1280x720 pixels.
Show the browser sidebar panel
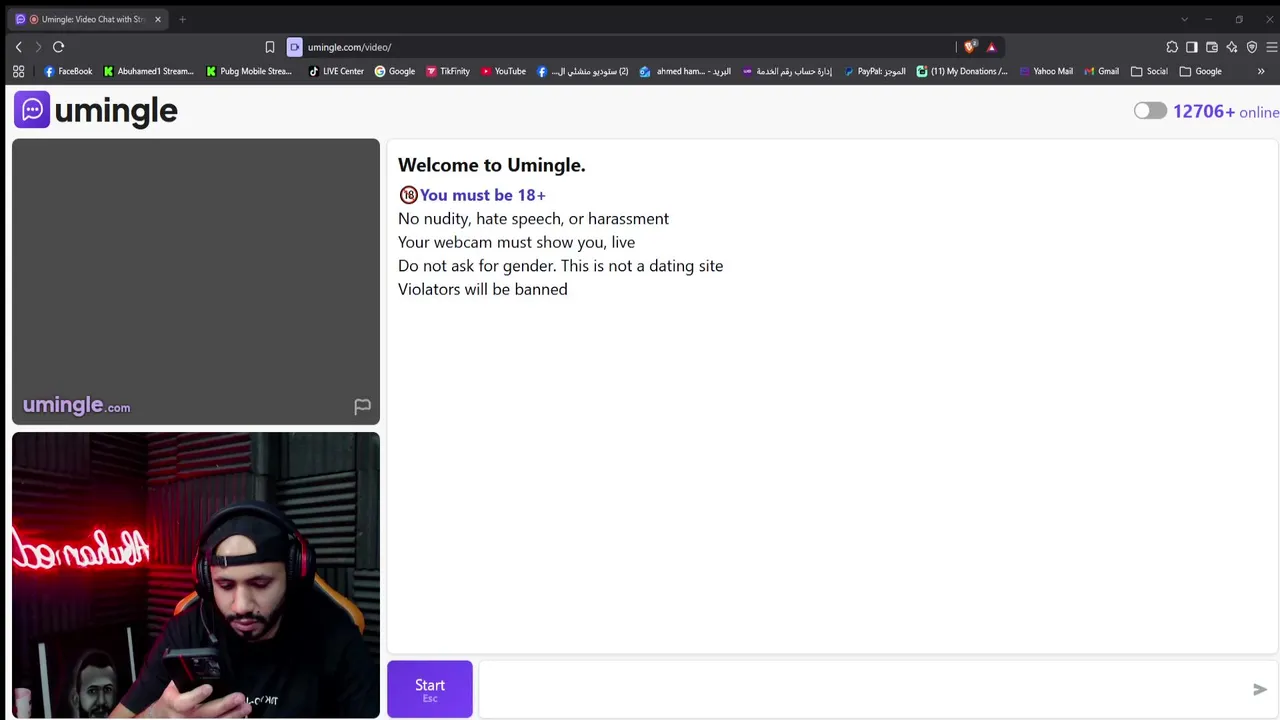pos(1192,47)
